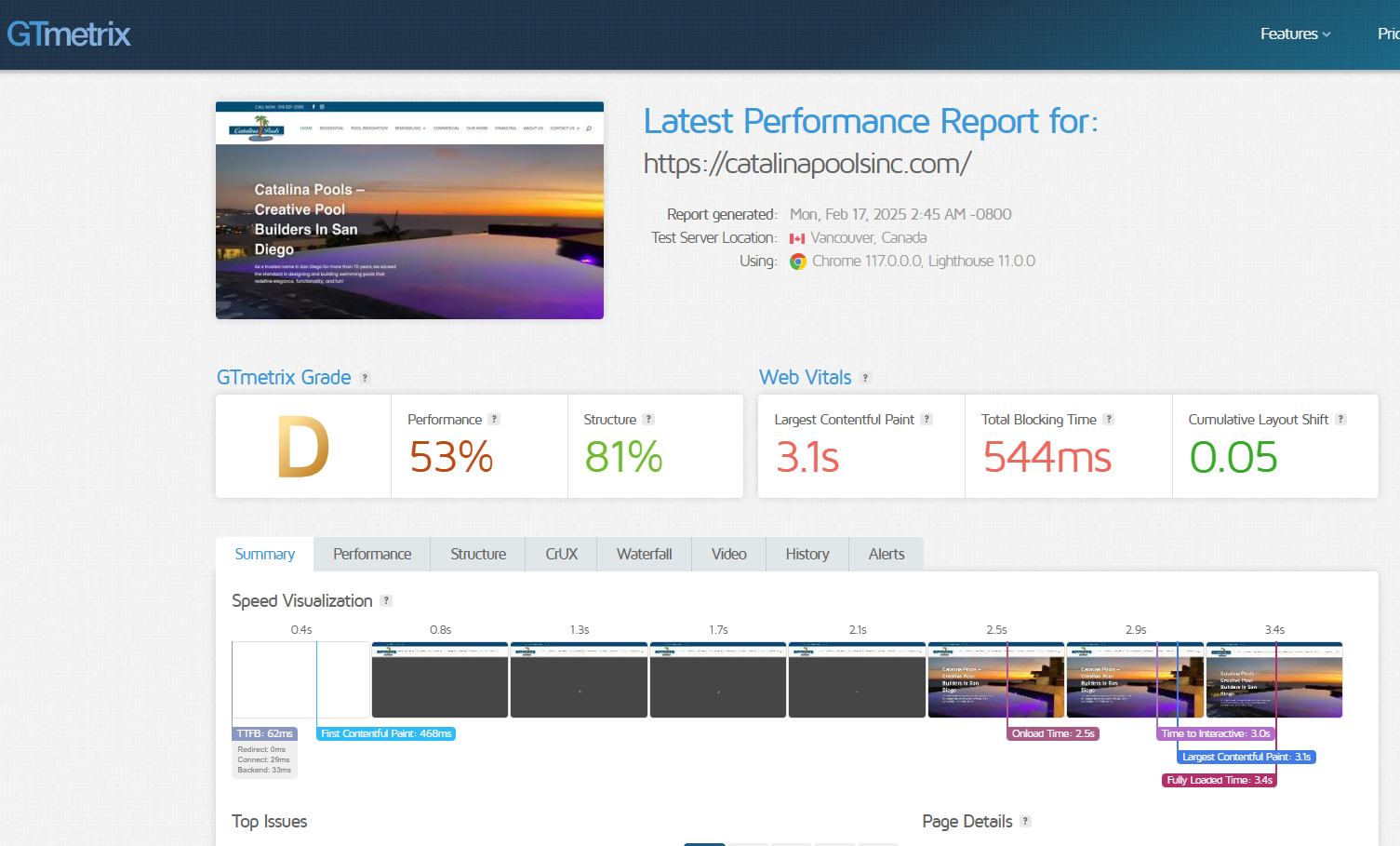Switch to the Performance tab
Screen dimensions: 1400x846
tap(372, 555)
